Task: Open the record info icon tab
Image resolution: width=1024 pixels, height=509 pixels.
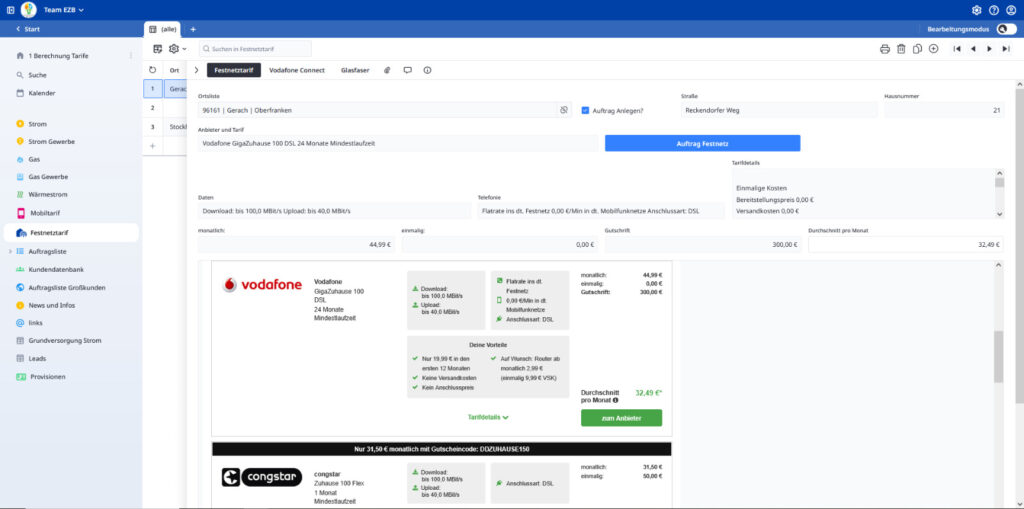Action: click(427, 70)
